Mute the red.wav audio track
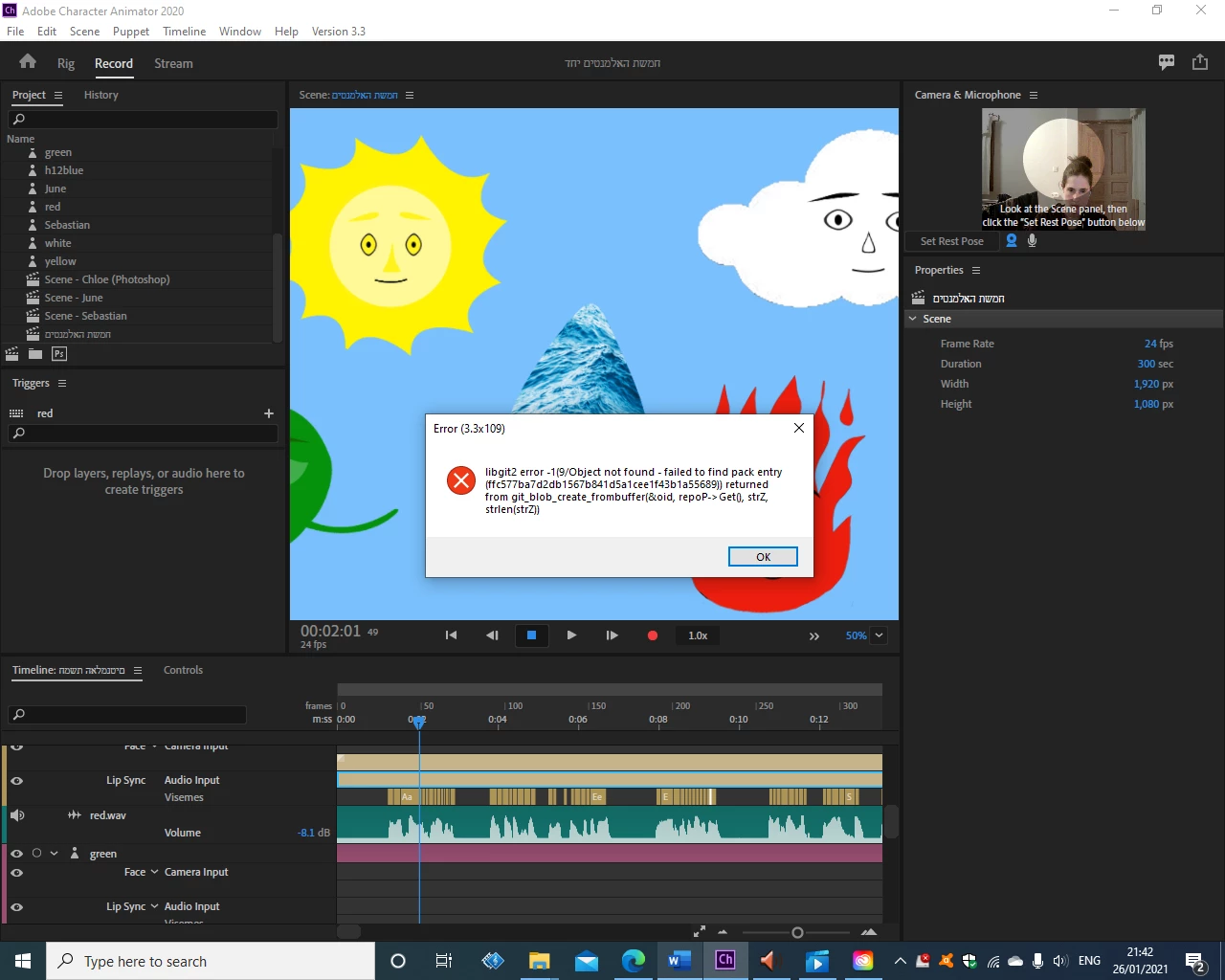Screen dimensions: 1225x980 click(16, 815)
